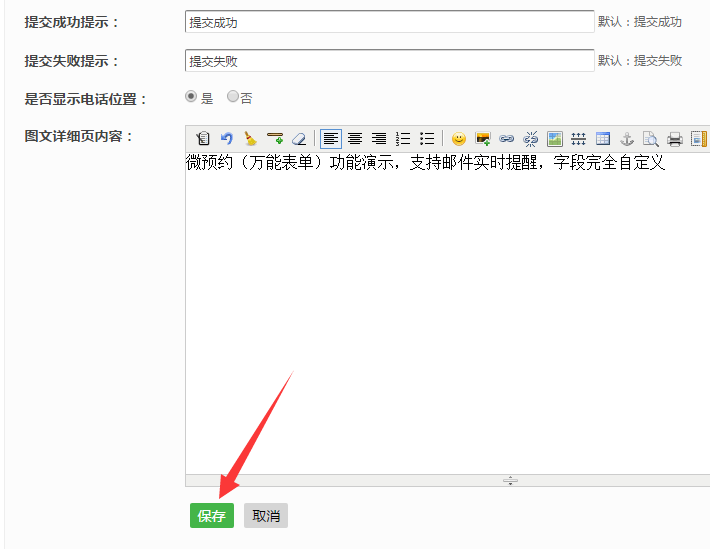Click the insert image upload icon
Image resolution: width=710 pixels, height=549 pixels.
[x=483, y=139]
